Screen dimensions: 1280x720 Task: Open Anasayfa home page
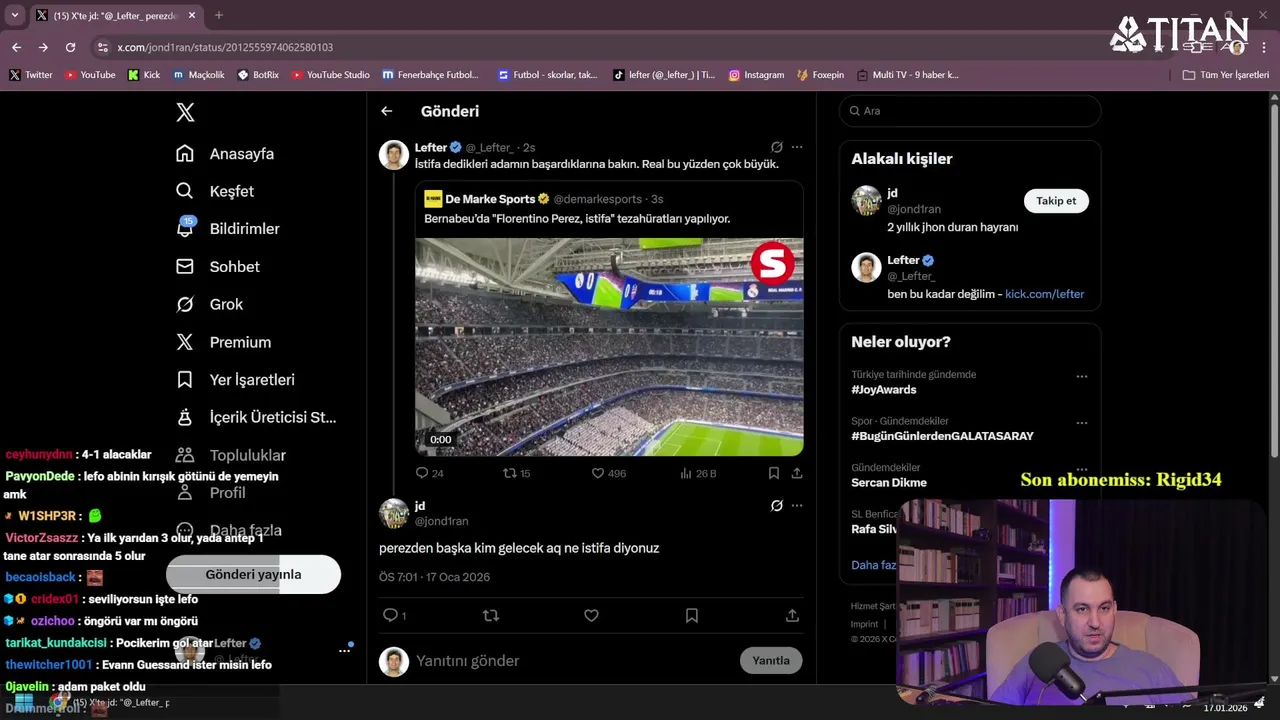(x=225, y=154)
